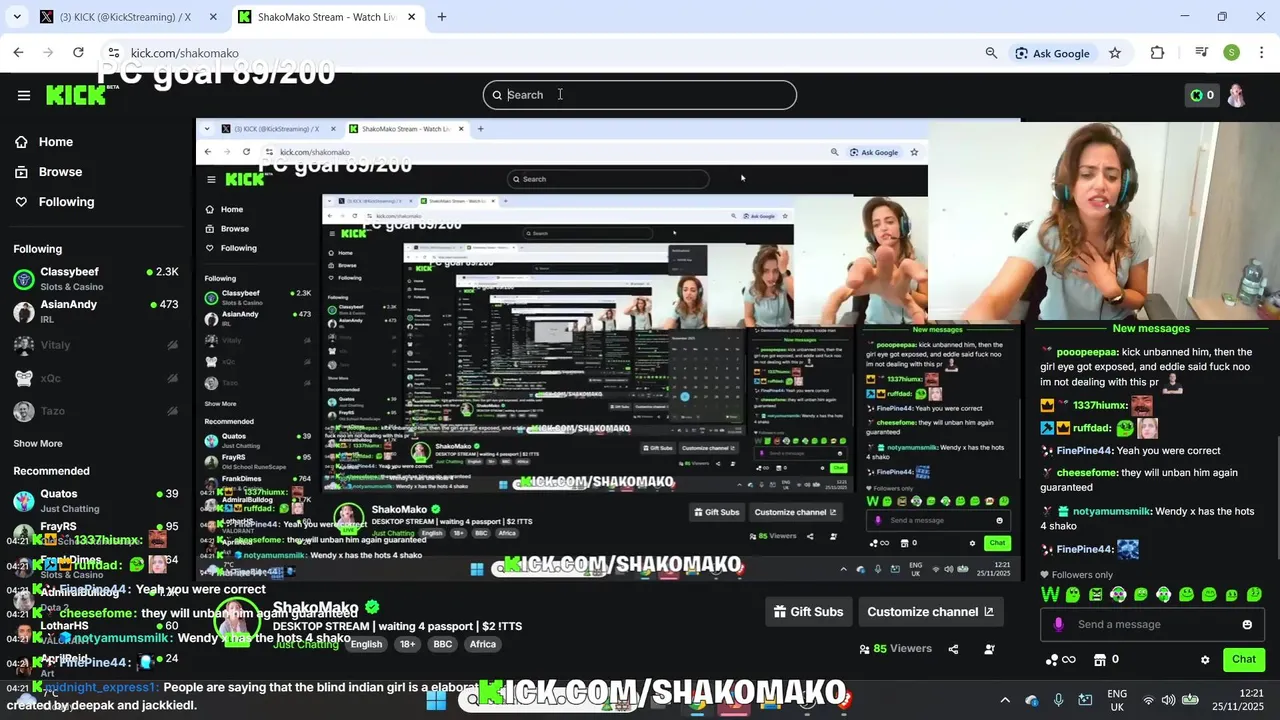Click chat username ruffdad
The width and height of the screenshot is (1280, 720).
click(x=1091, y=428)
